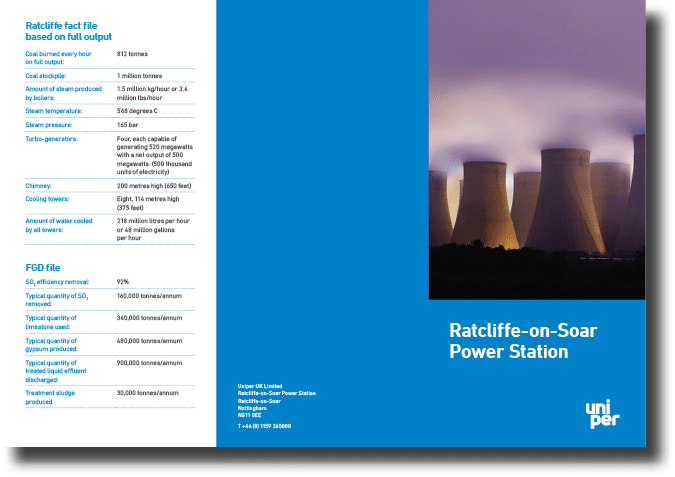Click the cooling towers photograph
This screenshot has width=675, height=477.
537,150
